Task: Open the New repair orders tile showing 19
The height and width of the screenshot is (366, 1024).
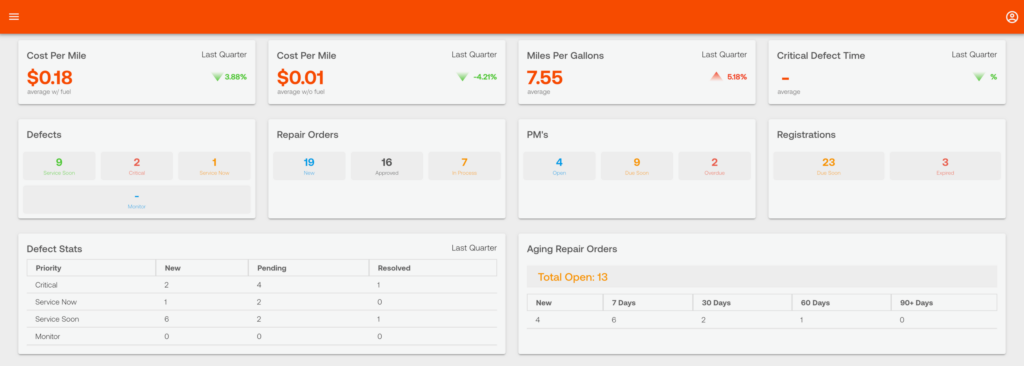Action: tap(309, 166)
